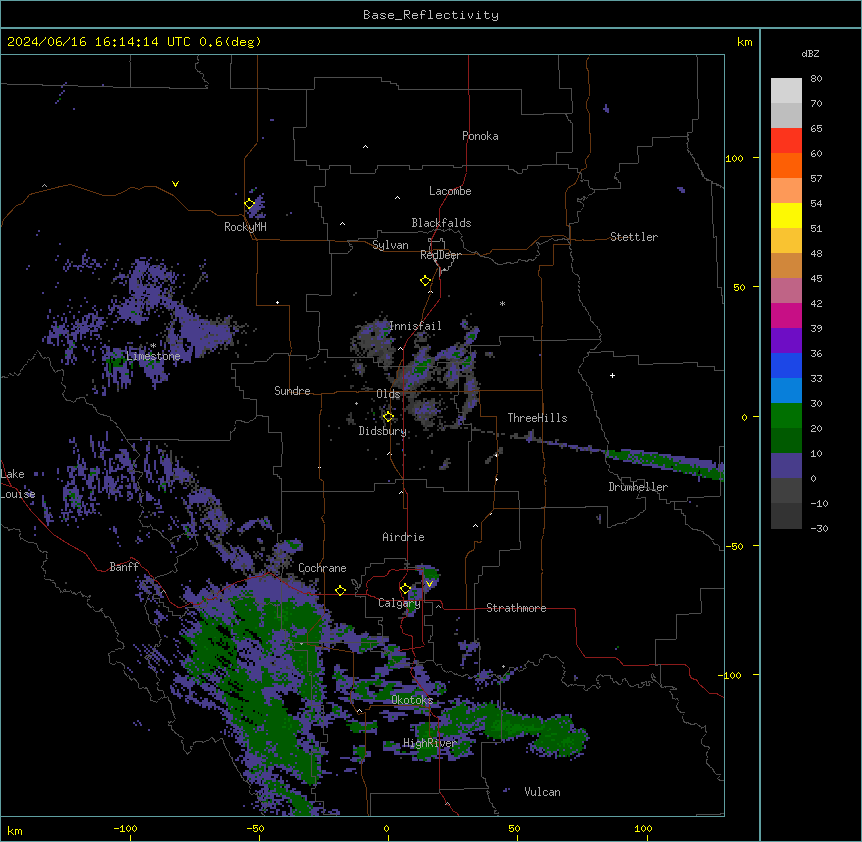Click the Limestone label
The image size is (862, 842).
(x=153, y=356)
